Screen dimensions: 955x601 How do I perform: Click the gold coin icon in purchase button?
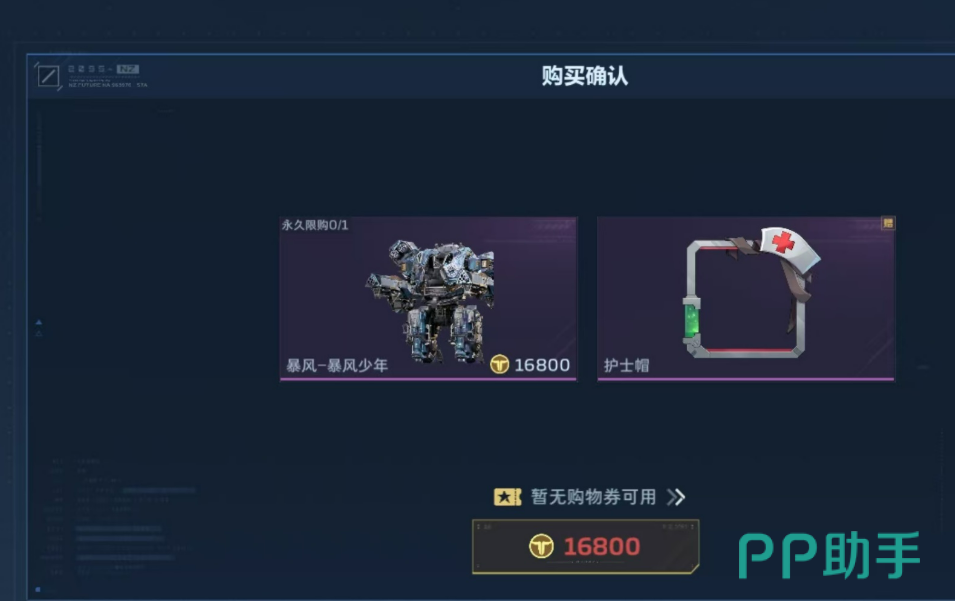541,546
